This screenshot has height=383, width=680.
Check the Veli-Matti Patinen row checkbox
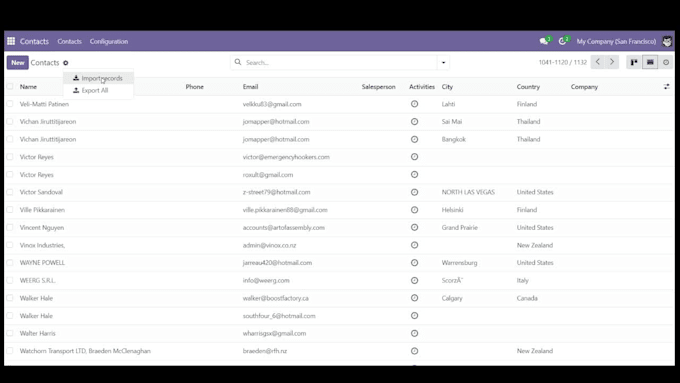tap(10, 104)
